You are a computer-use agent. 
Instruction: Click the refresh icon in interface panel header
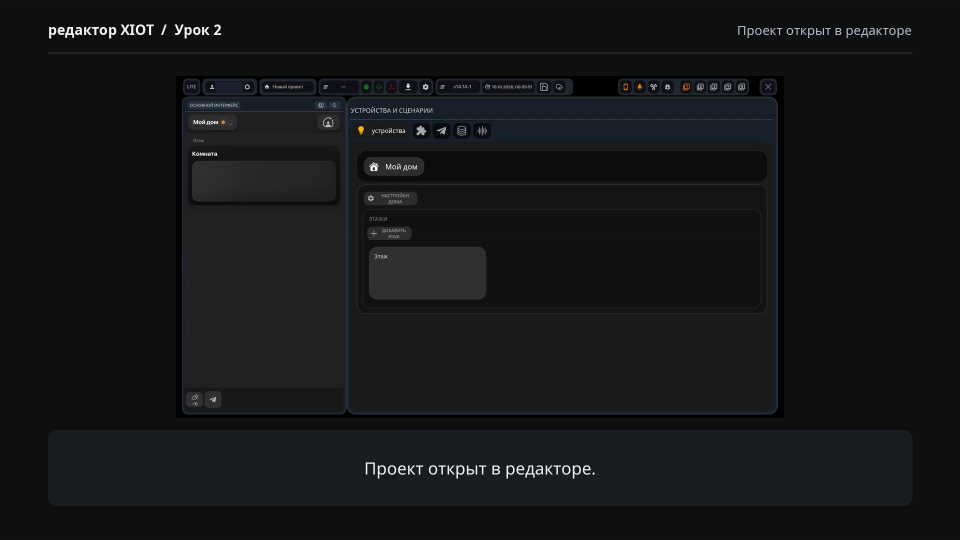click(x=334, y=105)
